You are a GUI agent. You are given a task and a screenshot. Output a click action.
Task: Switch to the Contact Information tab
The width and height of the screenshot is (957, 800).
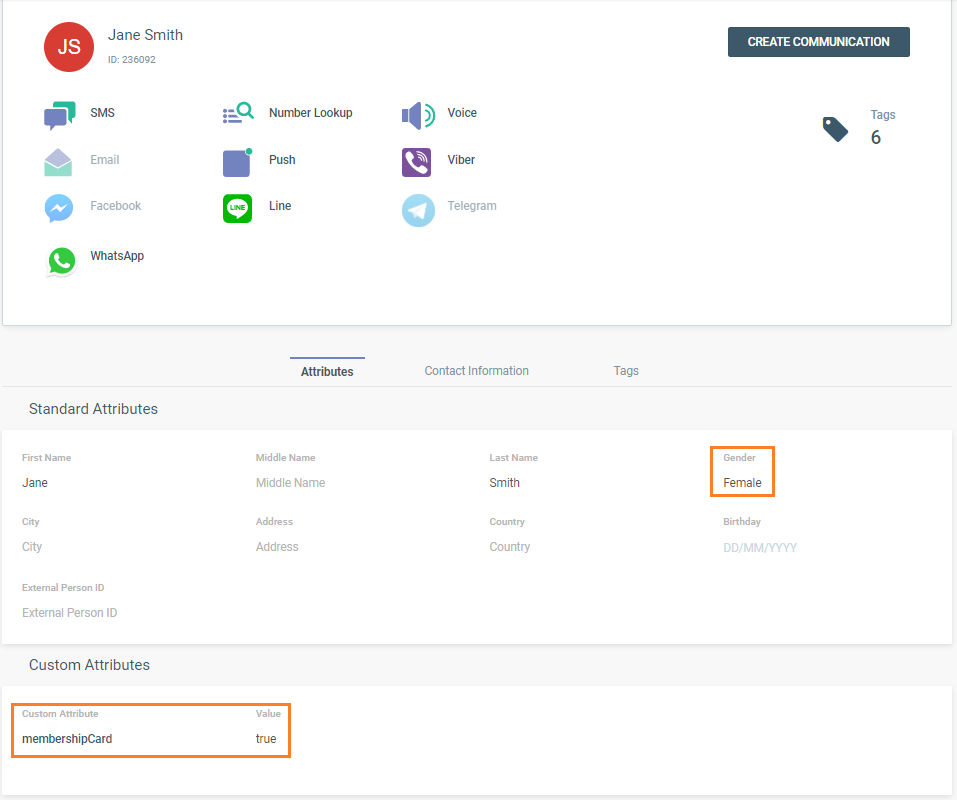click(476, 371)
